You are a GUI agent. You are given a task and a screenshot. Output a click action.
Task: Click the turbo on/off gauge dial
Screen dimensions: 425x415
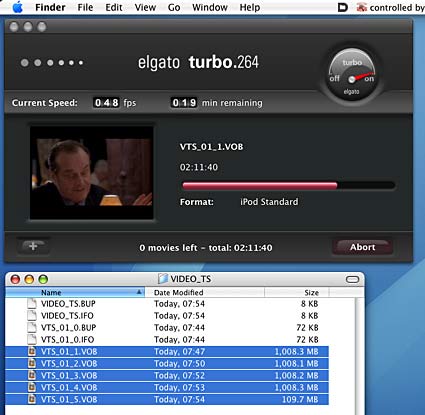pos(352,75)
